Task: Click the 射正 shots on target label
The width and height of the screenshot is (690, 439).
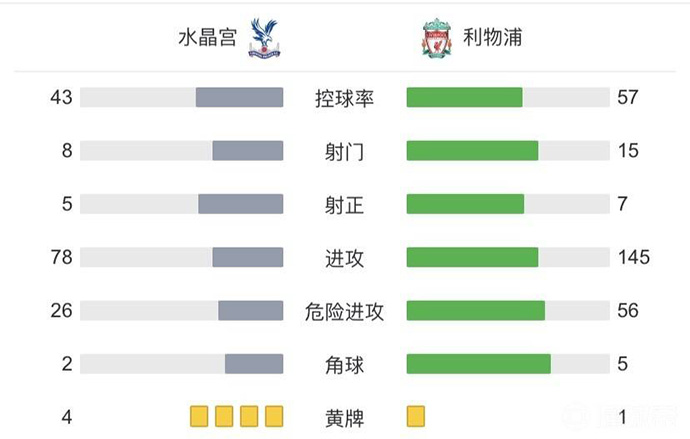Action: click(344, 204)
